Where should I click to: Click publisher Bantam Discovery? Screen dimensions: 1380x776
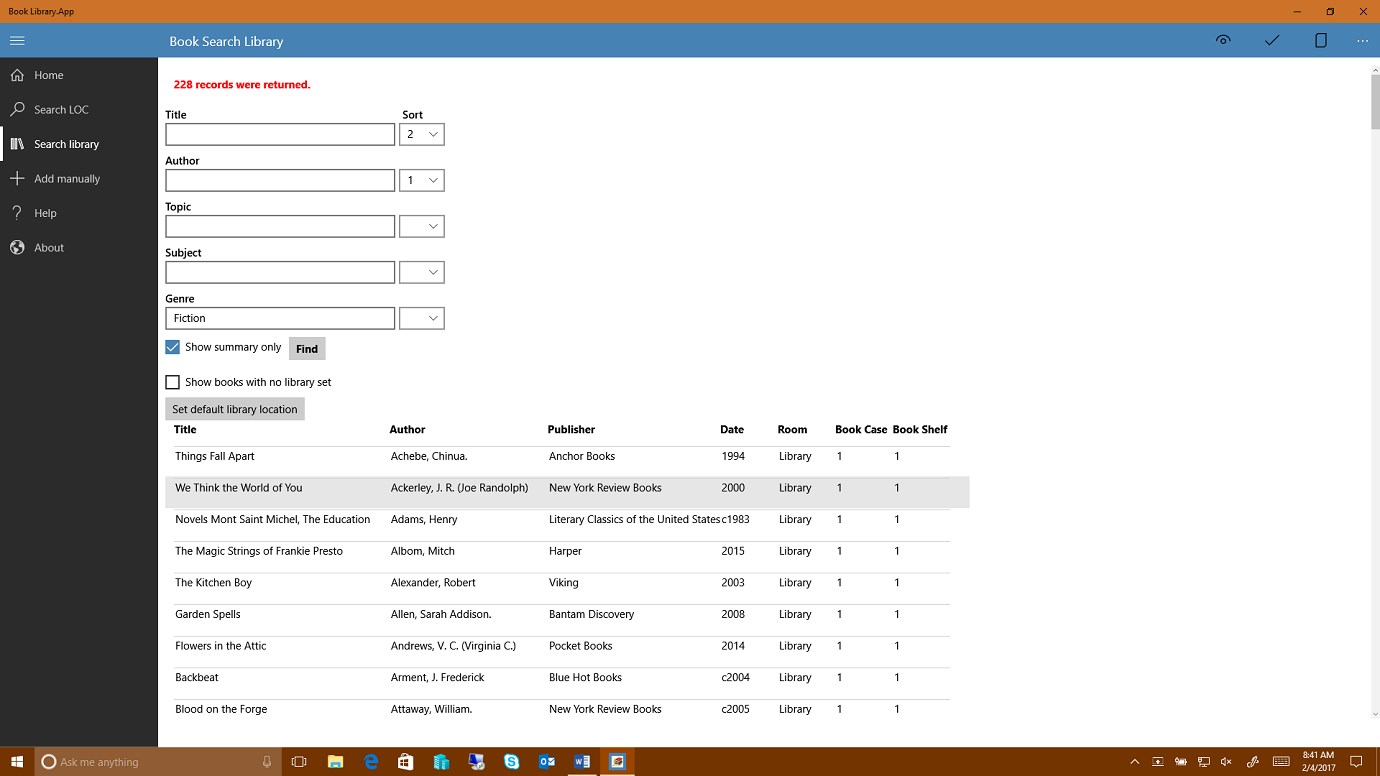click(591, 614)
